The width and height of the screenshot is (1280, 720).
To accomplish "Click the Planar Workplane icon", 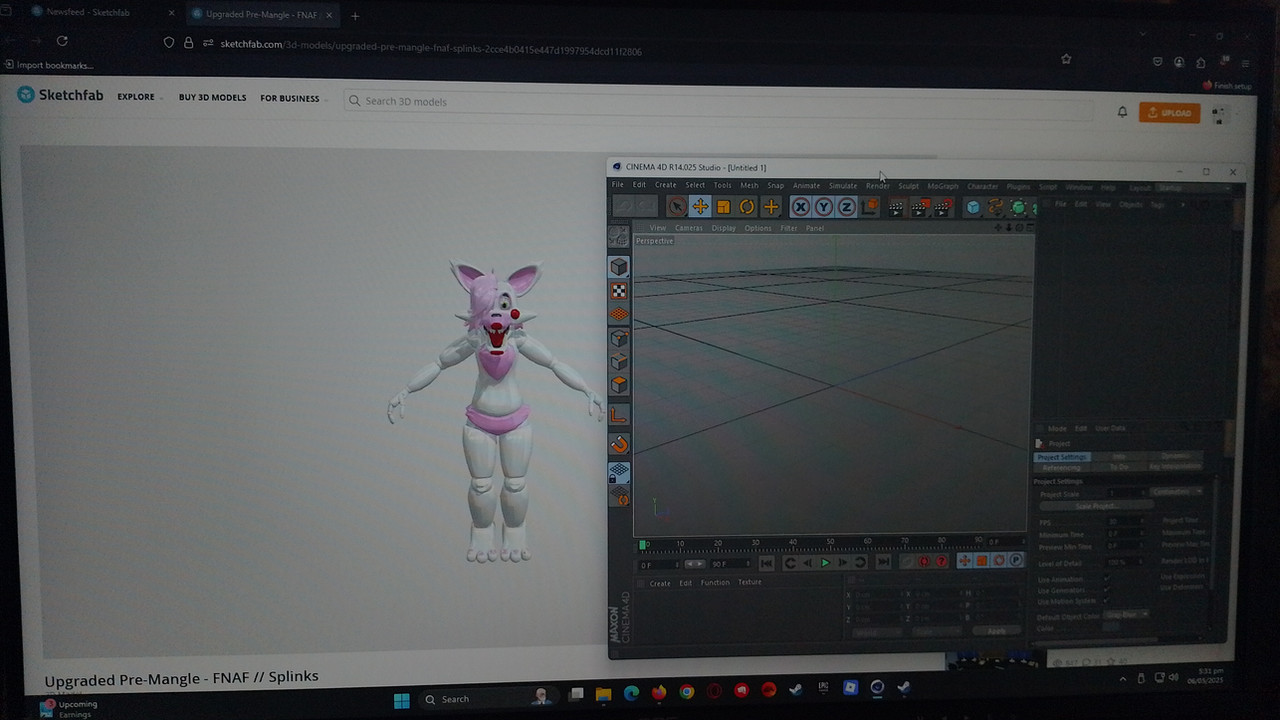I will click(x=619, y=497).
